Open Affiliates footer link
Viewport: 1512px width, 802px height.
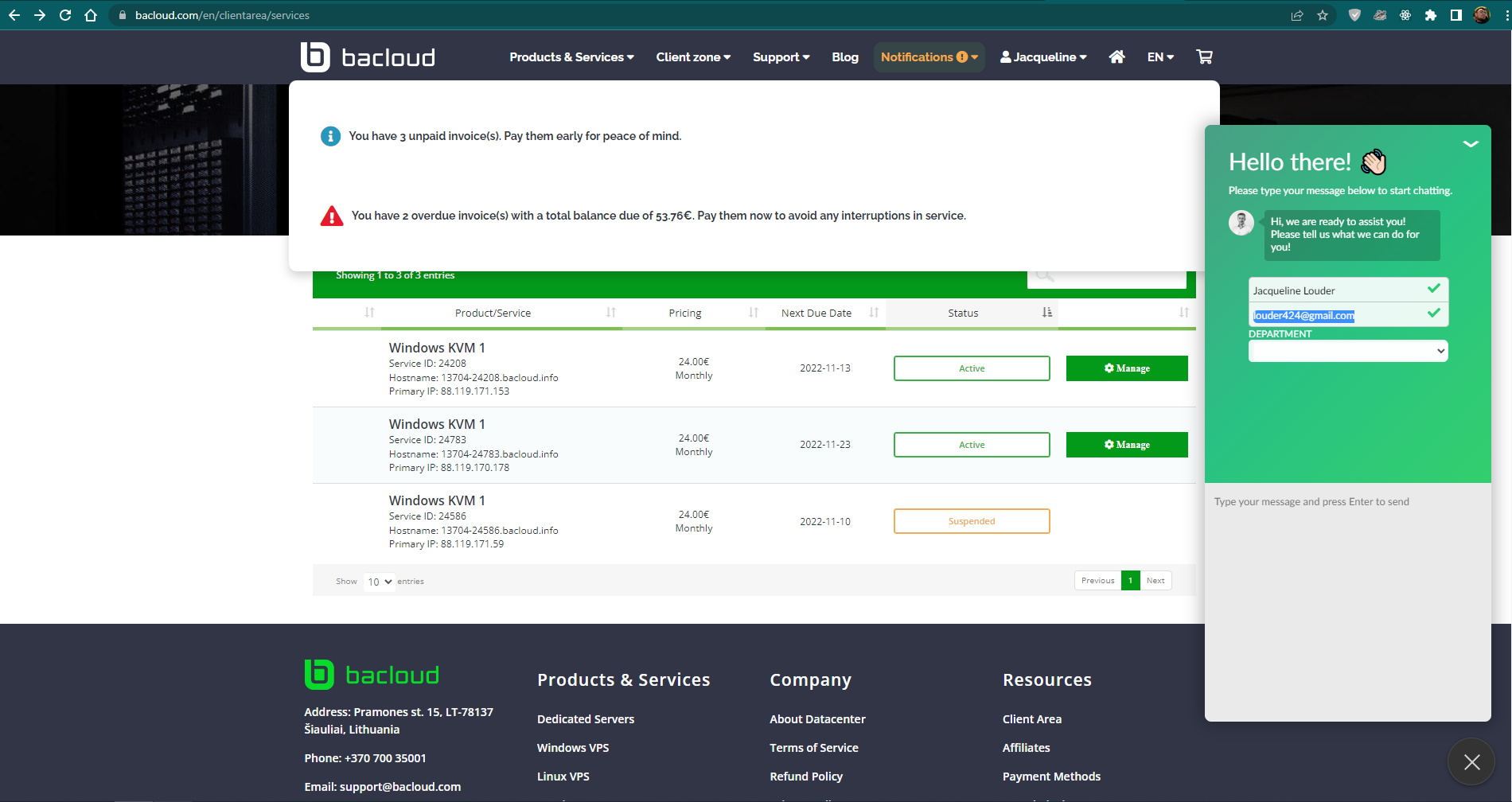point(1027,748)
